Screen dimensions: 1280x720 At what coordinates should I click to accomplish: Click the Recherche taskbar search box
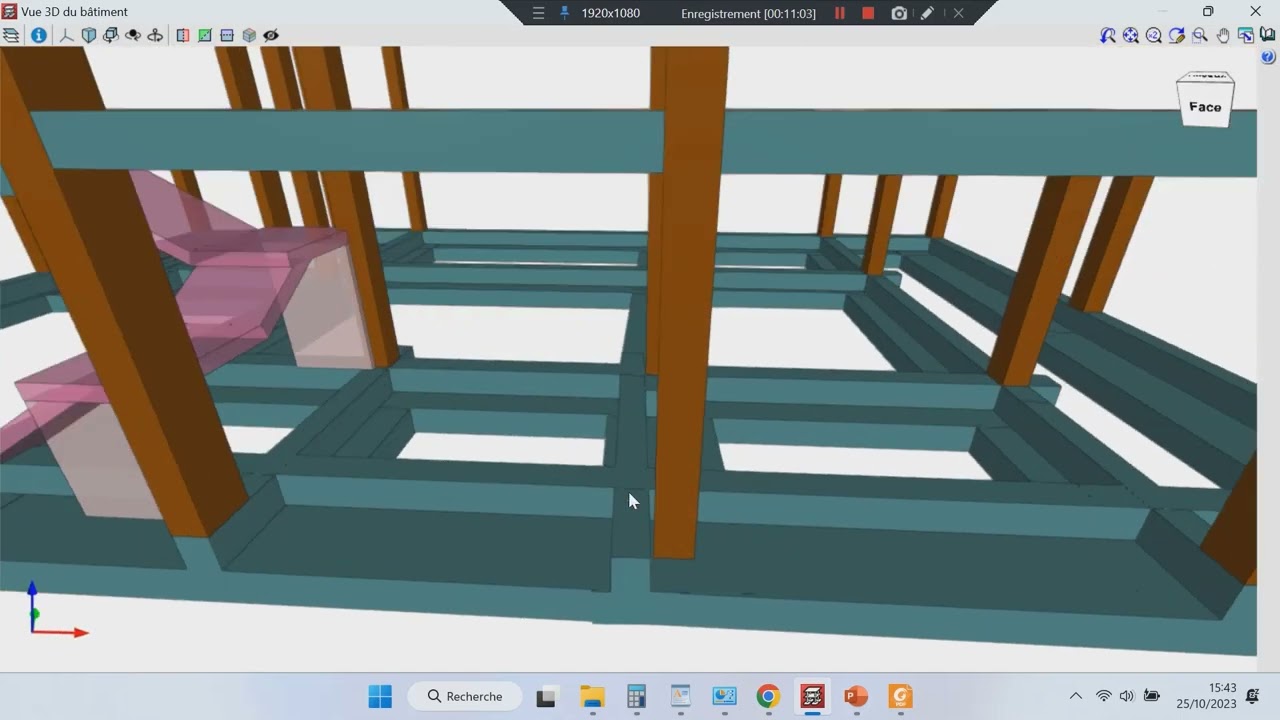point(466,696)
